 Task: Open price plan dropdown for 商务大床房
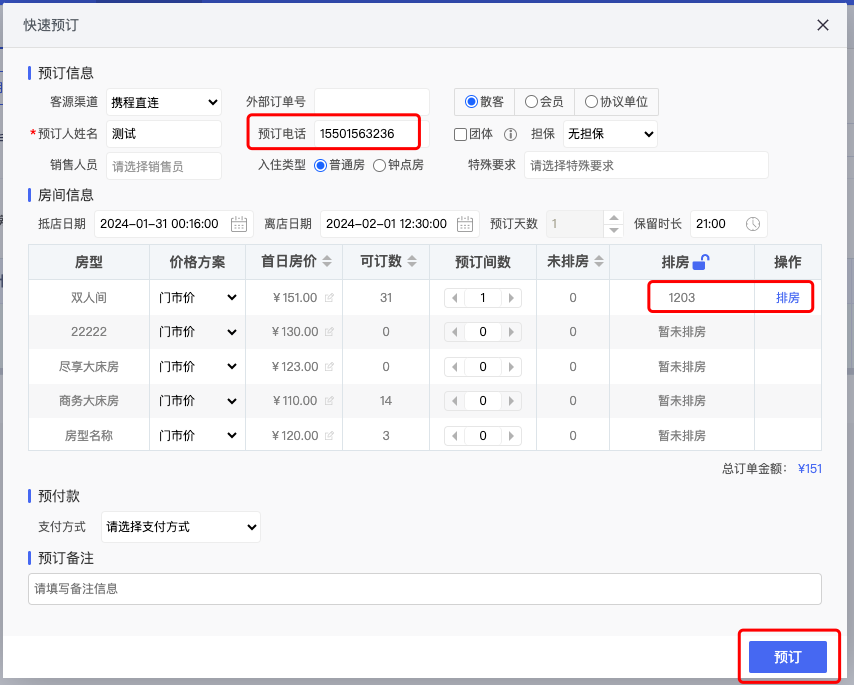coord(197,401)
